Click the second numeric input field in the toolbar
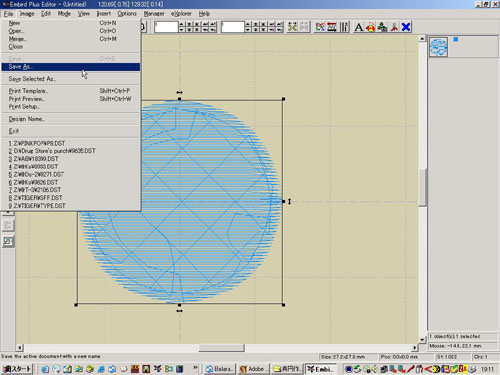Viewport: 500px width, 375px height. point(233,27)
